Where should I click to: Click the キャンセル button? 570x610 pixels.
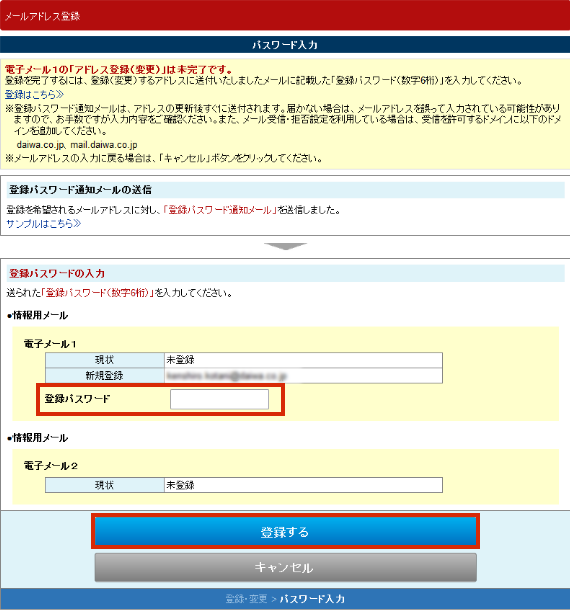[285, 567]
